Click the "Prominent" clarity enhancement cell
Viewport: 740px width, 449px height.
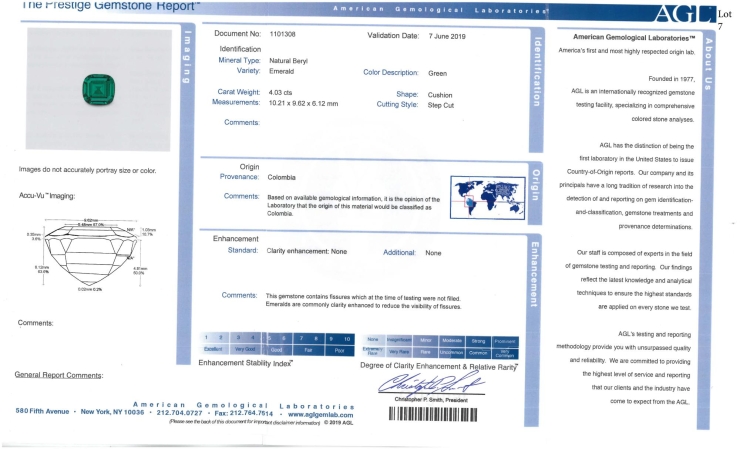pos(505,341)
